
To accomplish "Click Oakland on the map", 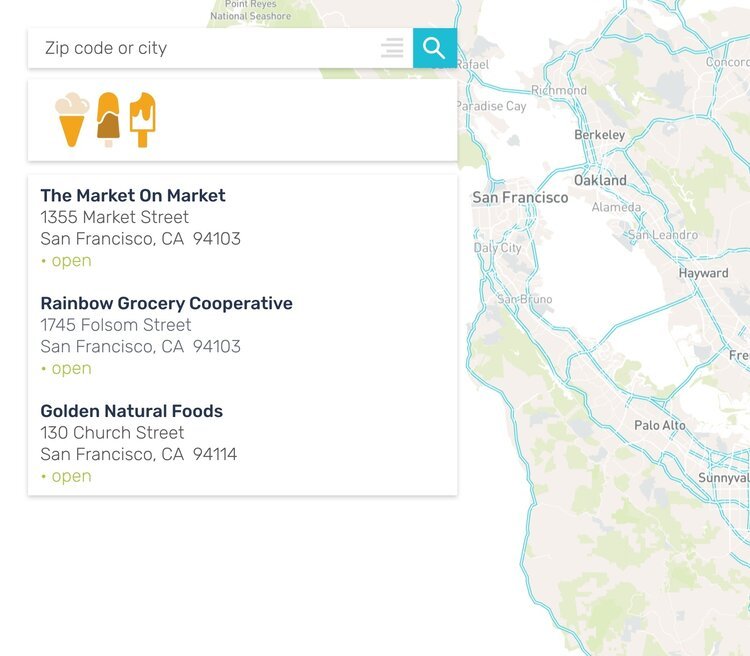I will [600, 181].
